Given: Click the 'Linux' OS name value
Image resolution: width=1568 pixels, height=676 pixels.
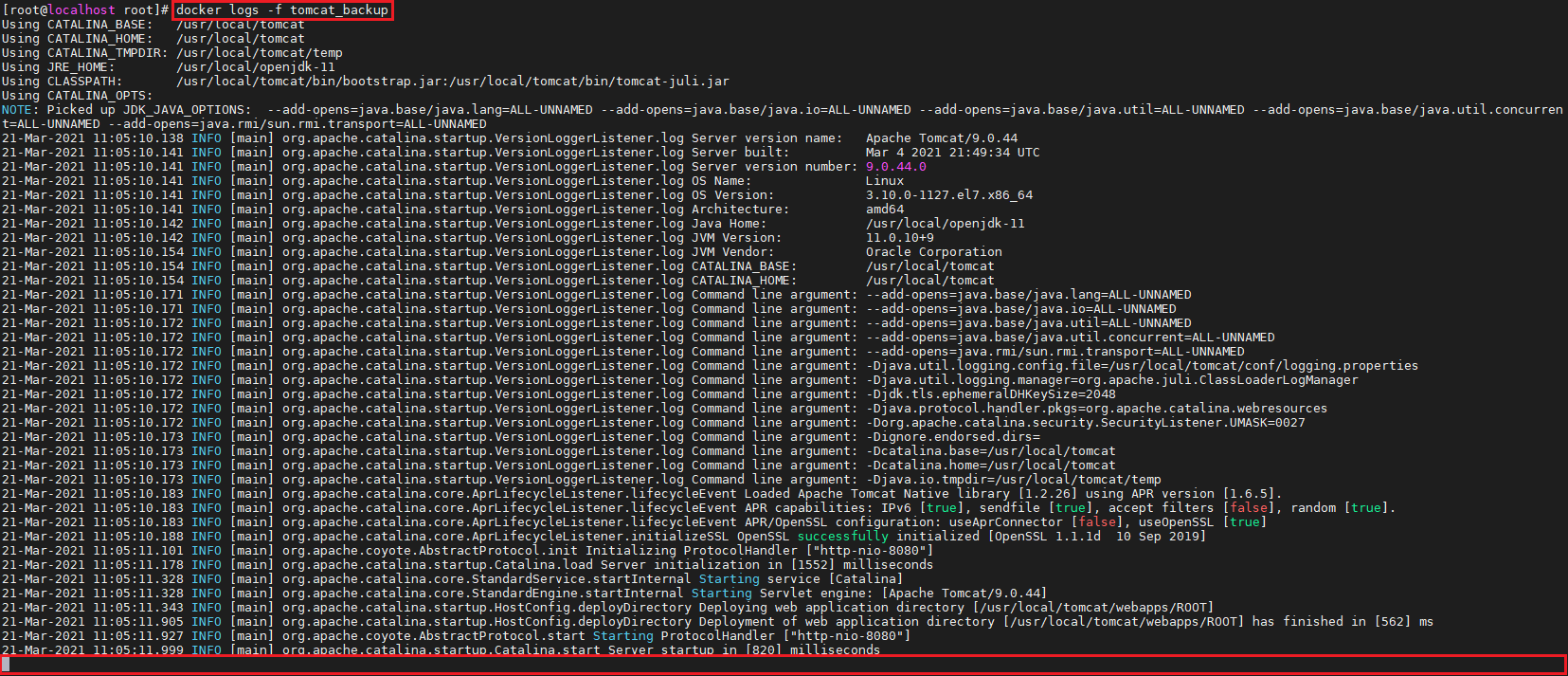Looking at the screenshot, I should pyautogui.click(x=885, y=180).
